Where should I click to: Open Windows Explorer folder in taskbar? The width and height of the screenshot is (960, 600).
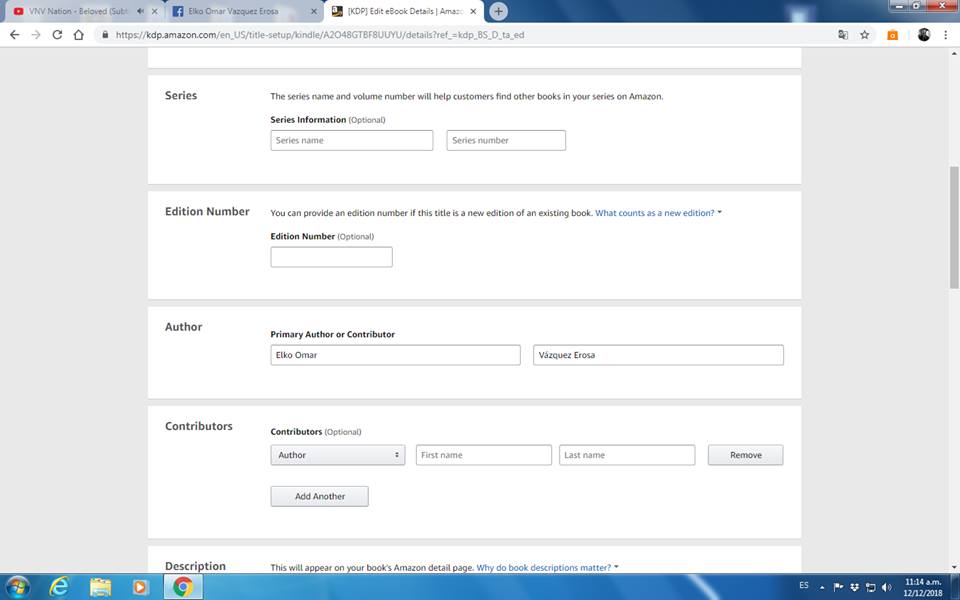[100, 586]
